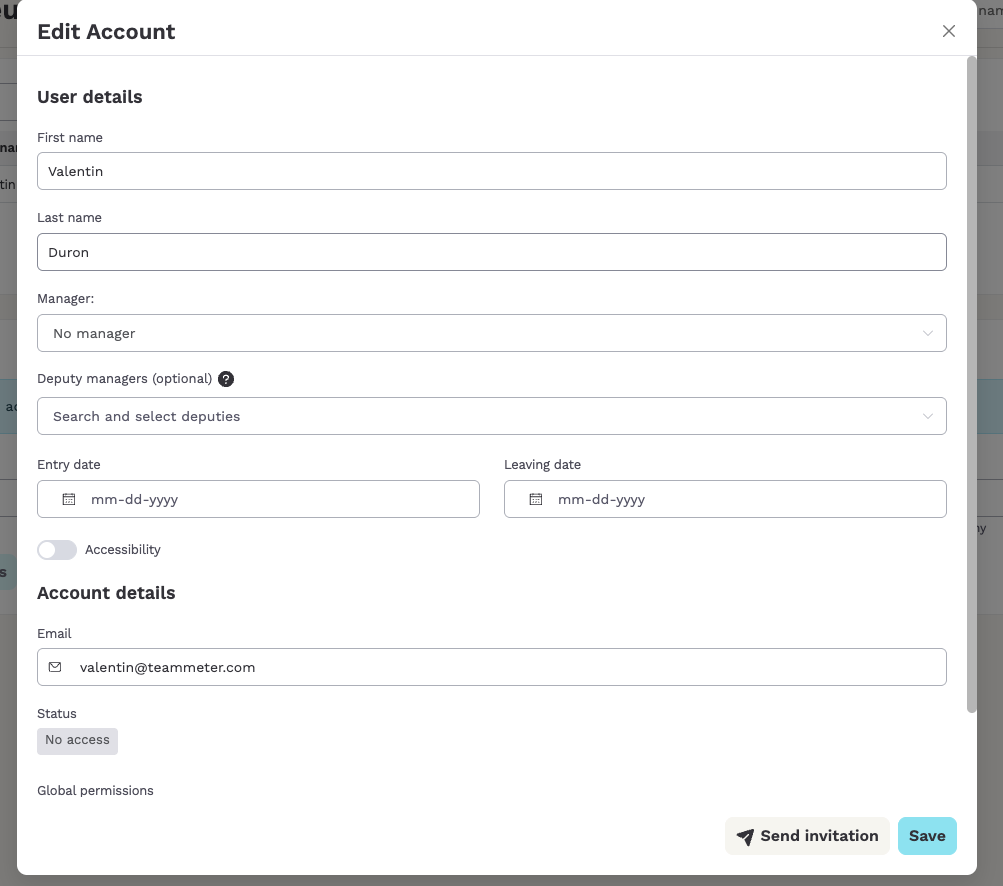Screen dimensions: 1003x886
Task: Focus the Last name input field
Action: (x=491, y=252)
